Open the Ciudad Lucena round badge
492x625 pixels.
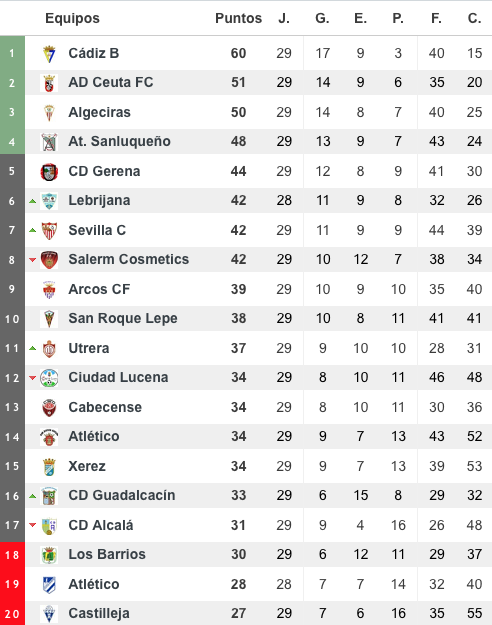tap(49, 378)
